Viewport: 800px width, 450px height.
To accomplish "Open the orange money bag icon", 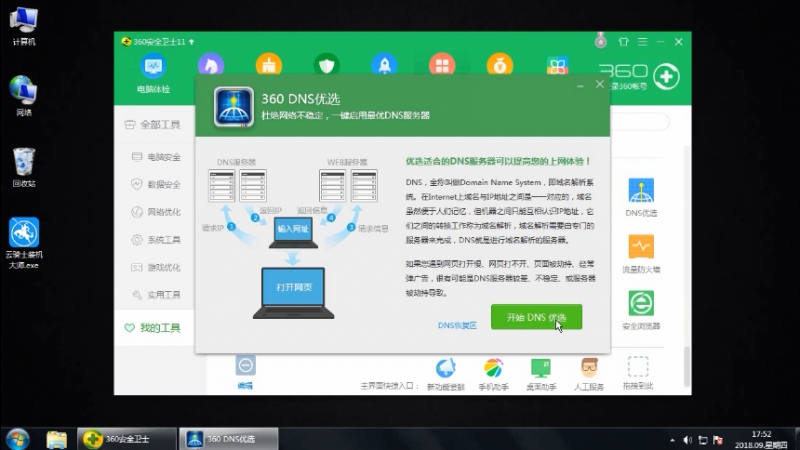I will coord(499,65).
